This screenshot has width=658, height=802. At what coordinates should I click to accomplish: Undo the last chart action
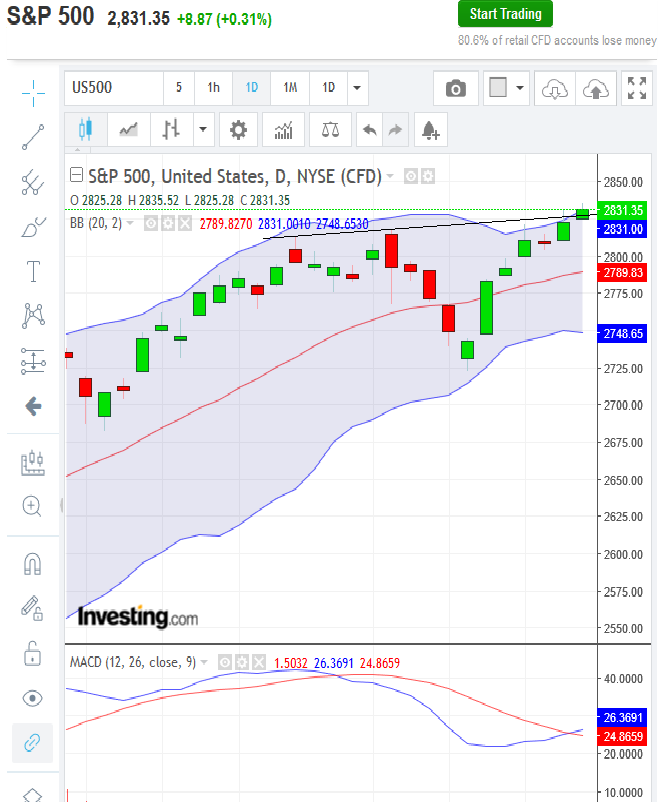[369, 129]
